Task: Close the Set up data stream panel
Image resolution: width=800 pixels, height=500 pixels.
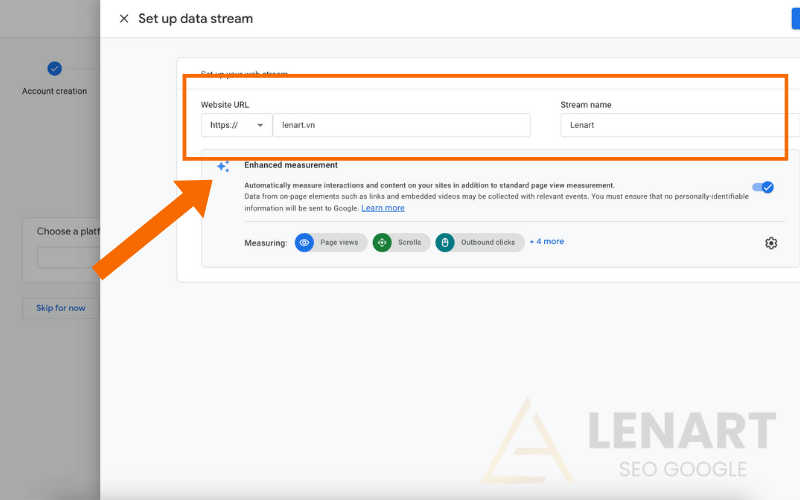Action: point(123,19)
